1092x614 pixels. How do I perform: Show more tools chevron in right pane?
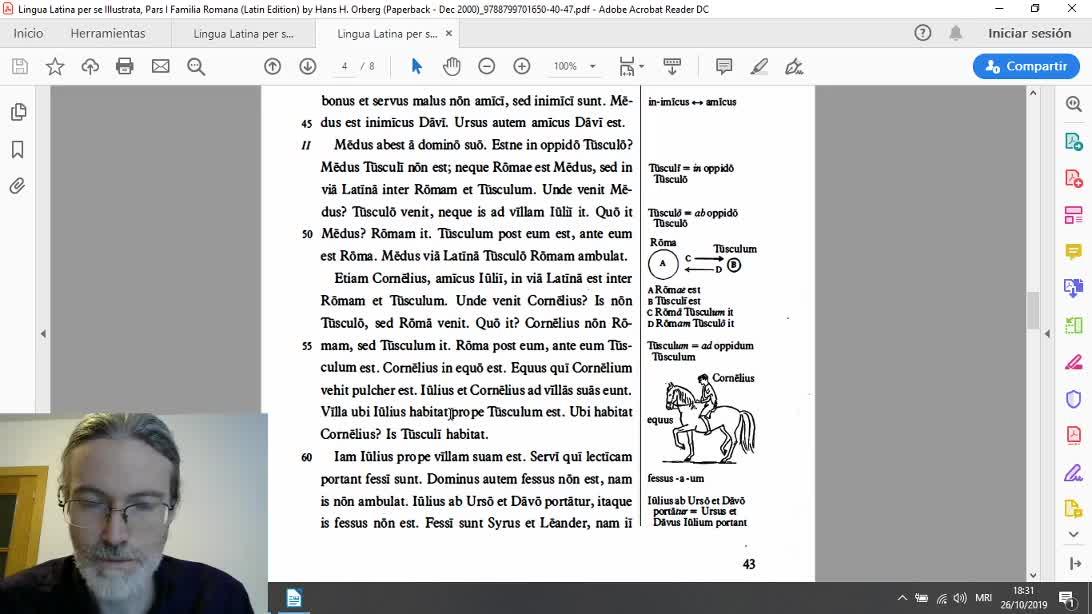(1073, 535)
